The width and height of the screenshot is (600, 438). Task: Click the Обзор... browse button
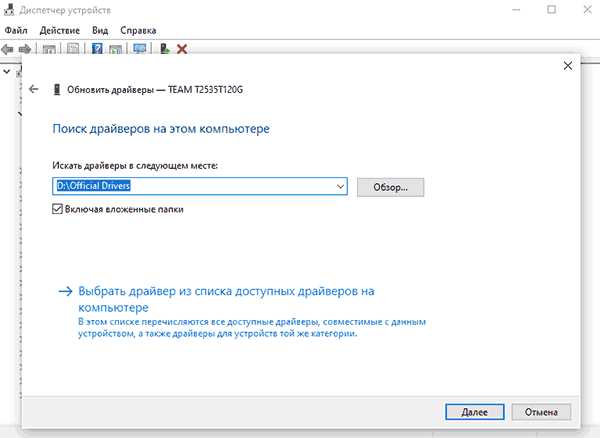point(390,187)
